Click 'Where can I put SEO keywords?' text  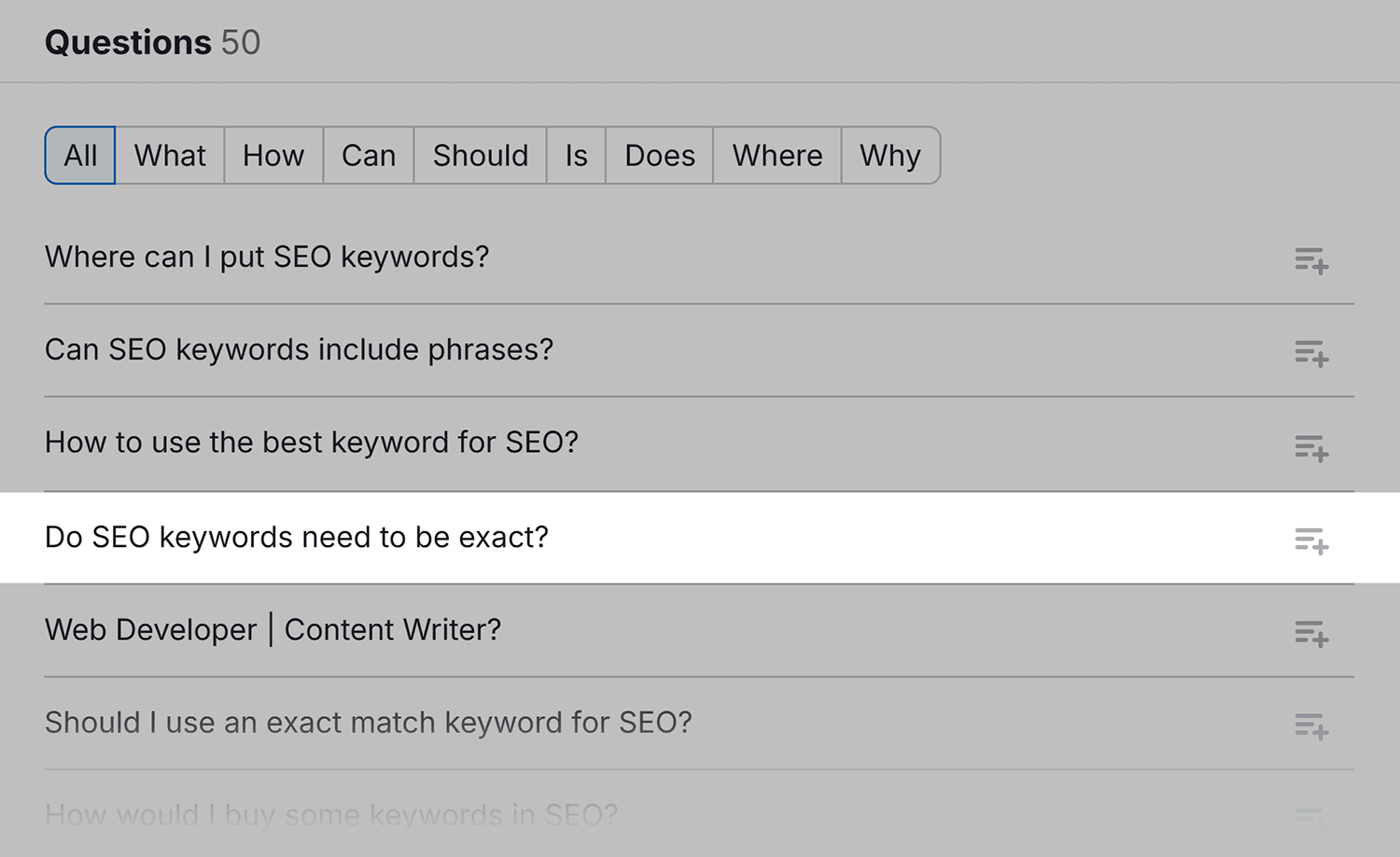267,257
